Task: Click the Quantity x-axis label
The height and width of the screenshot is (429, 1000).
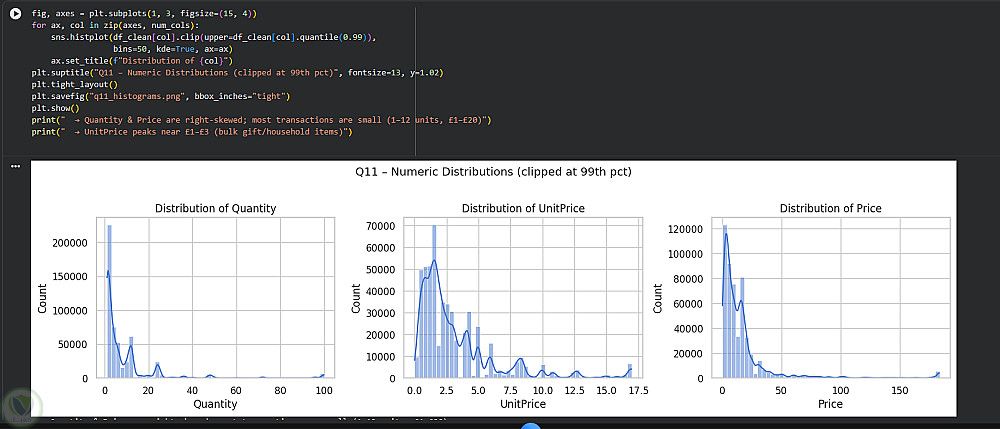Action: (216, 404)
